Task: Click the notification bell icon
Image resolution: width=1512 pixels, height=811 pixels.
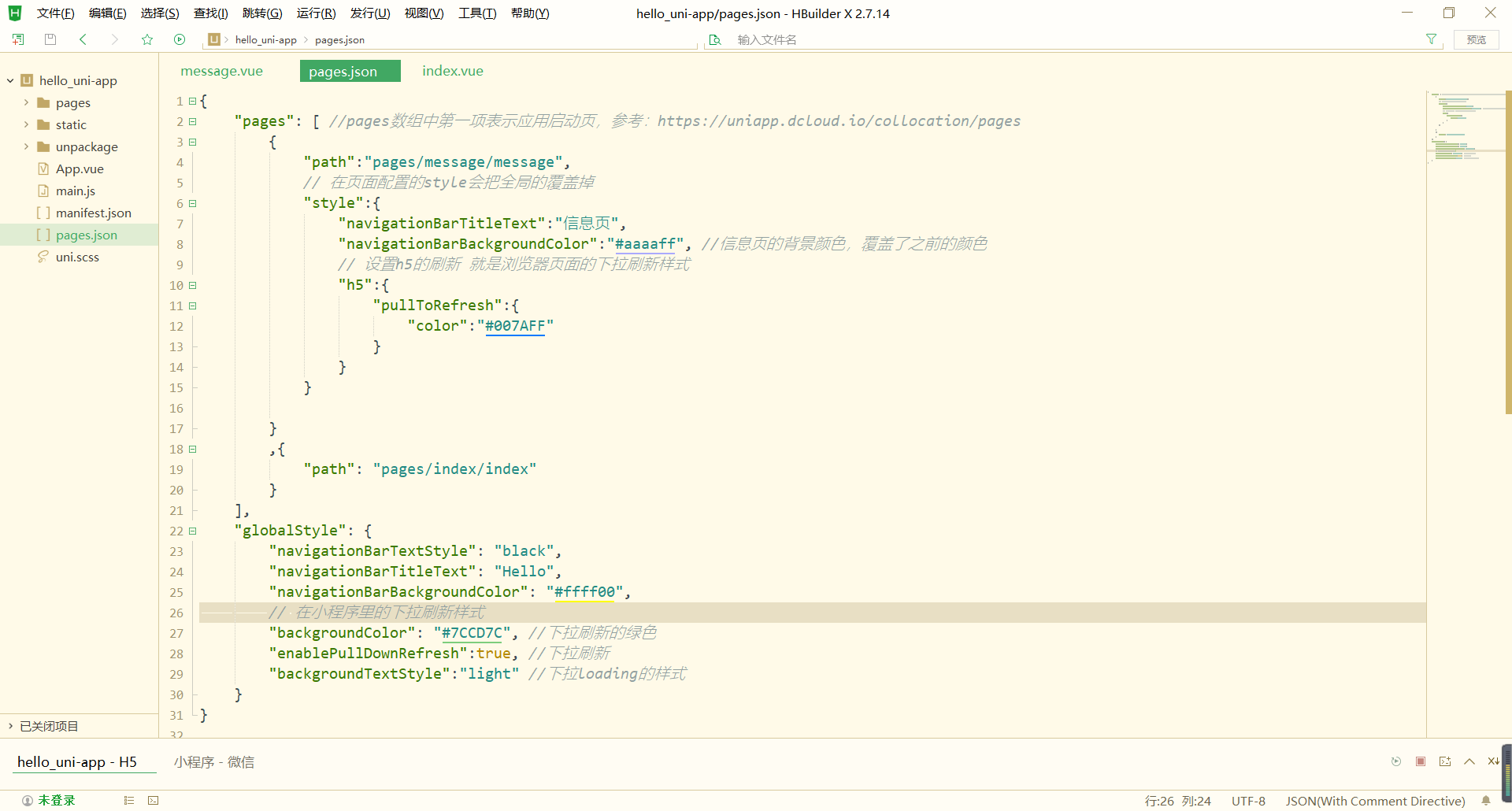Action: tap(1486, 801)
